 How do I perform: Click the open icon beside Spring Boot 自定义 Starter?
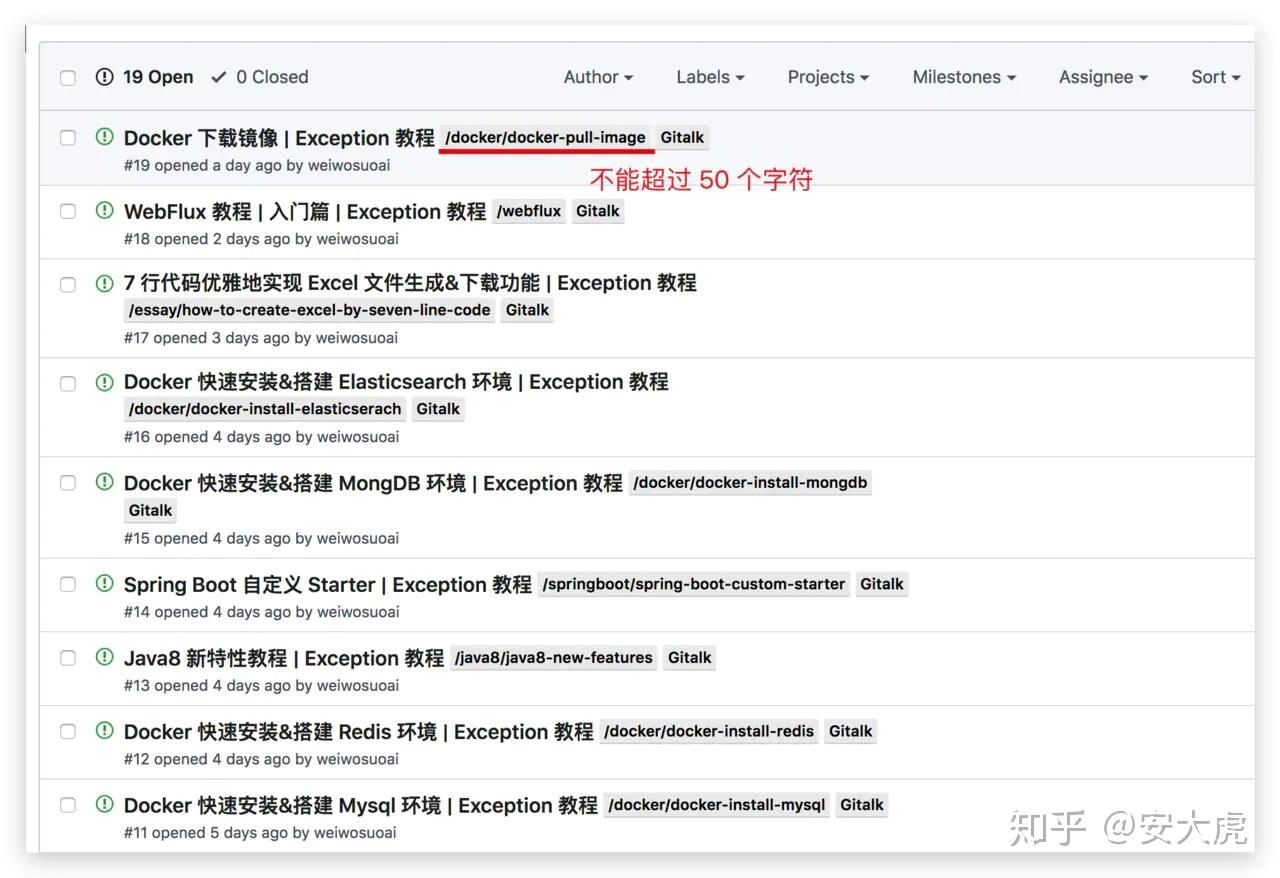tap(104, 584)
